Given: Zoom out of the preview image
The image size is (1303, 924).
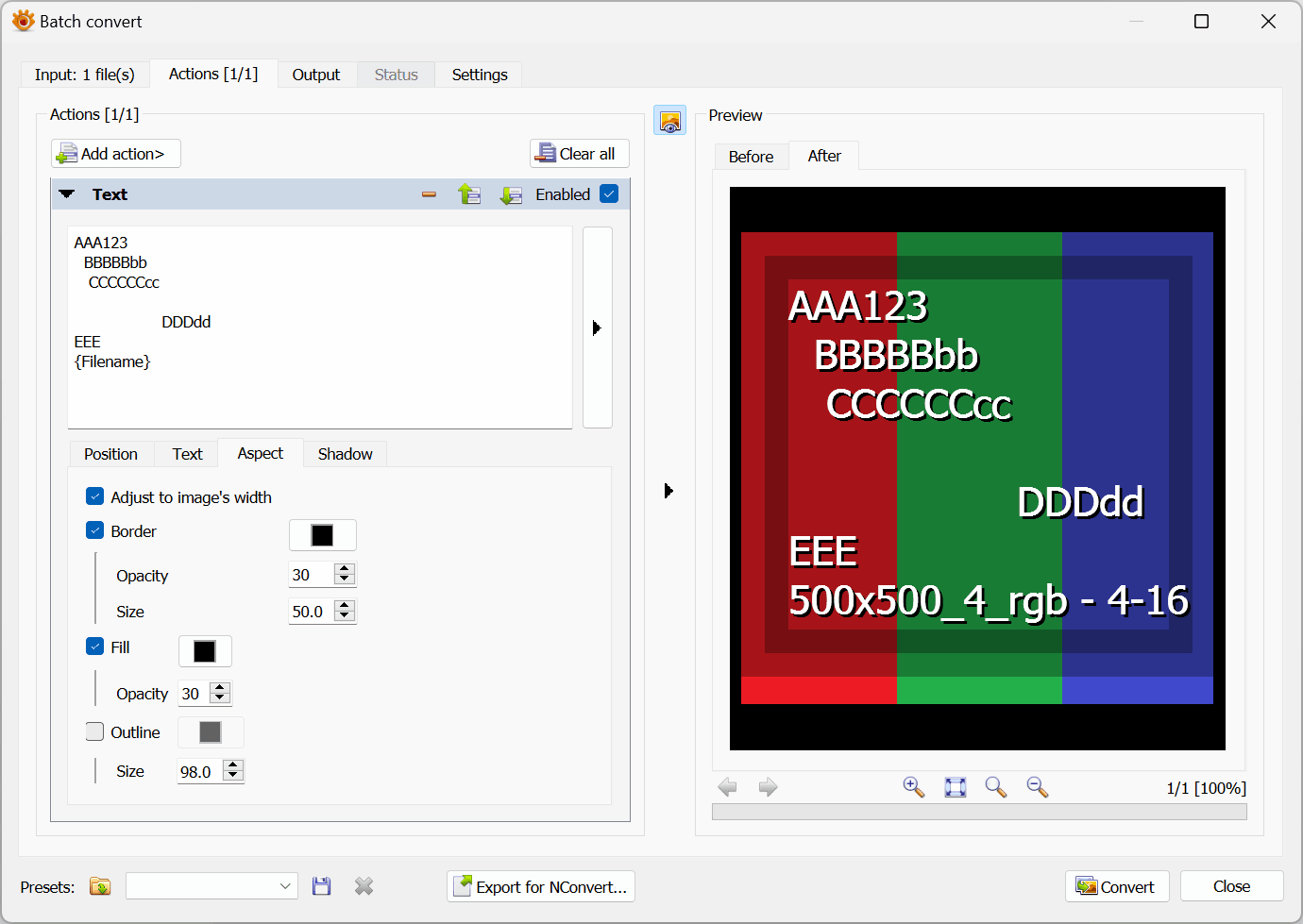Looking at the screenshot, I should tap(1037, 787).
